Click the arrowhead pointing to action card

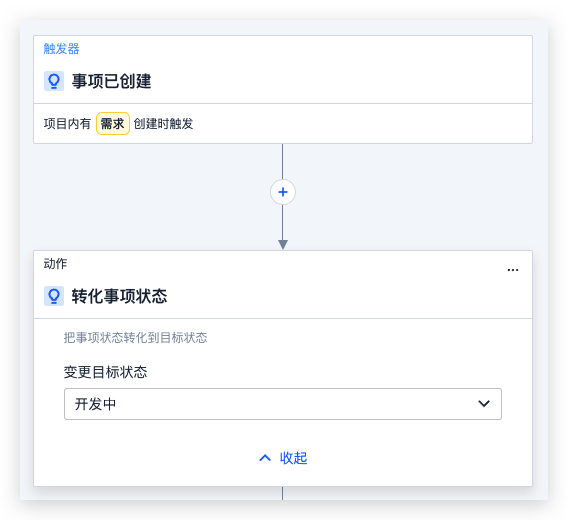click(x=283, y=244)
